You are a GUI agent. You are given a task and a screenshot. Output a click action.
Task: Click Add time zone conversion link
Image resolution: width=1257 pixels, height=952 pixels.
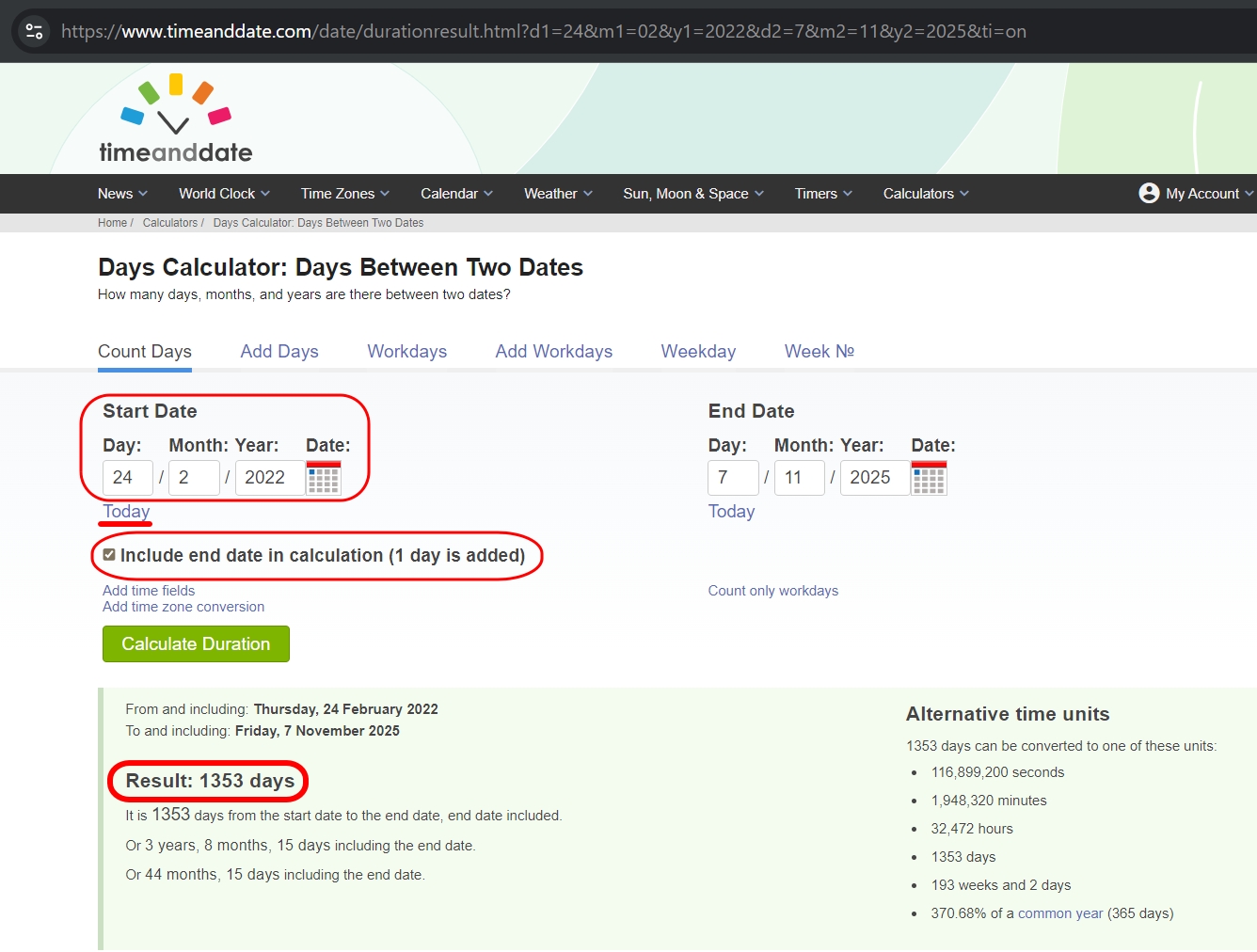[x=183, y=607]
